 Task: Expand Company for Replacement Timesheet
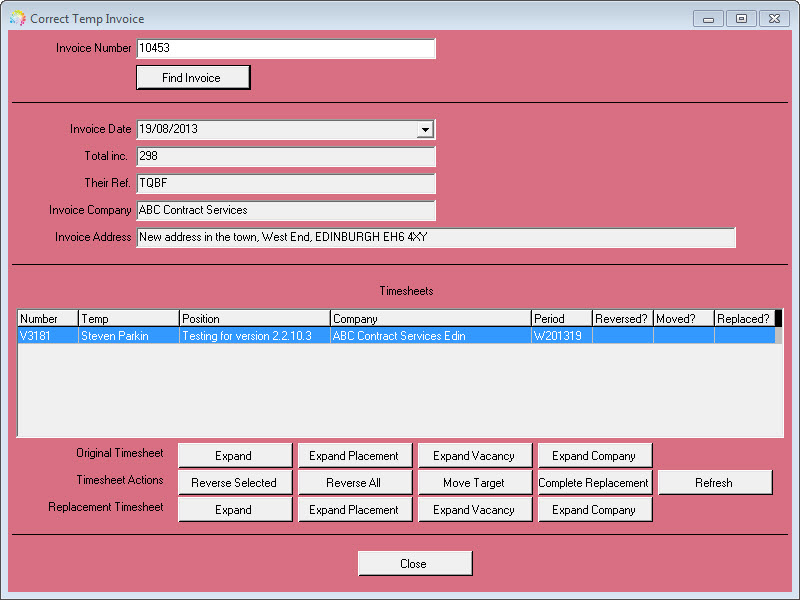tap(595, 510)
